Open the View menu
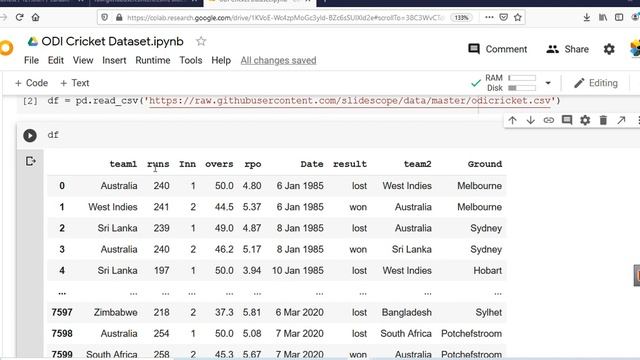 point(83,60)
